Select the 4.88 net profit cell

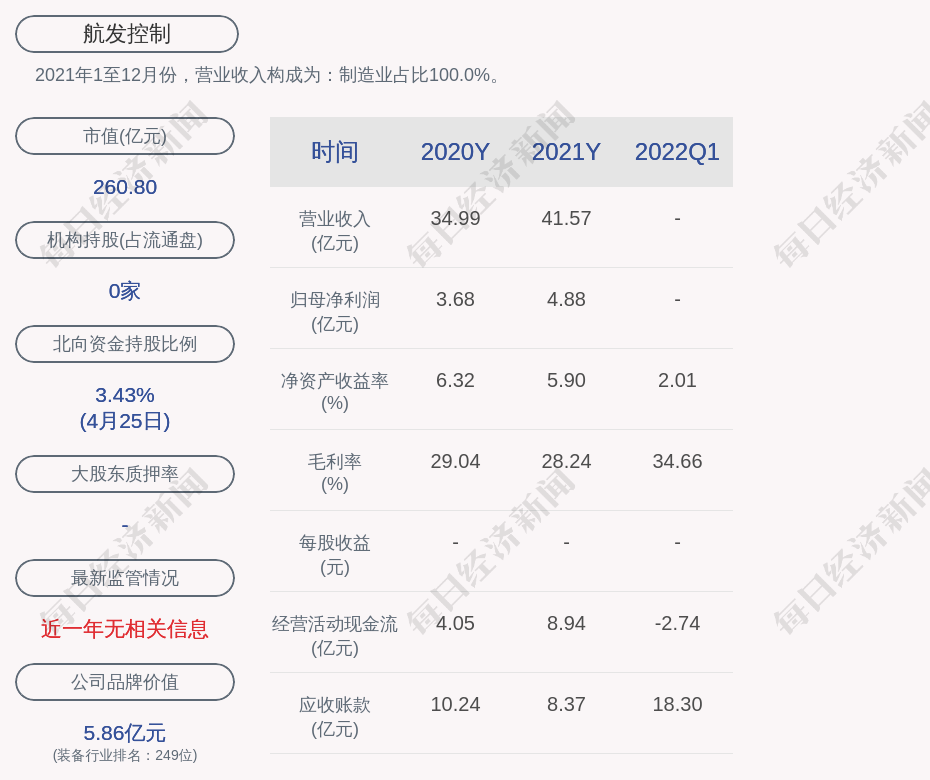(566, 300)
